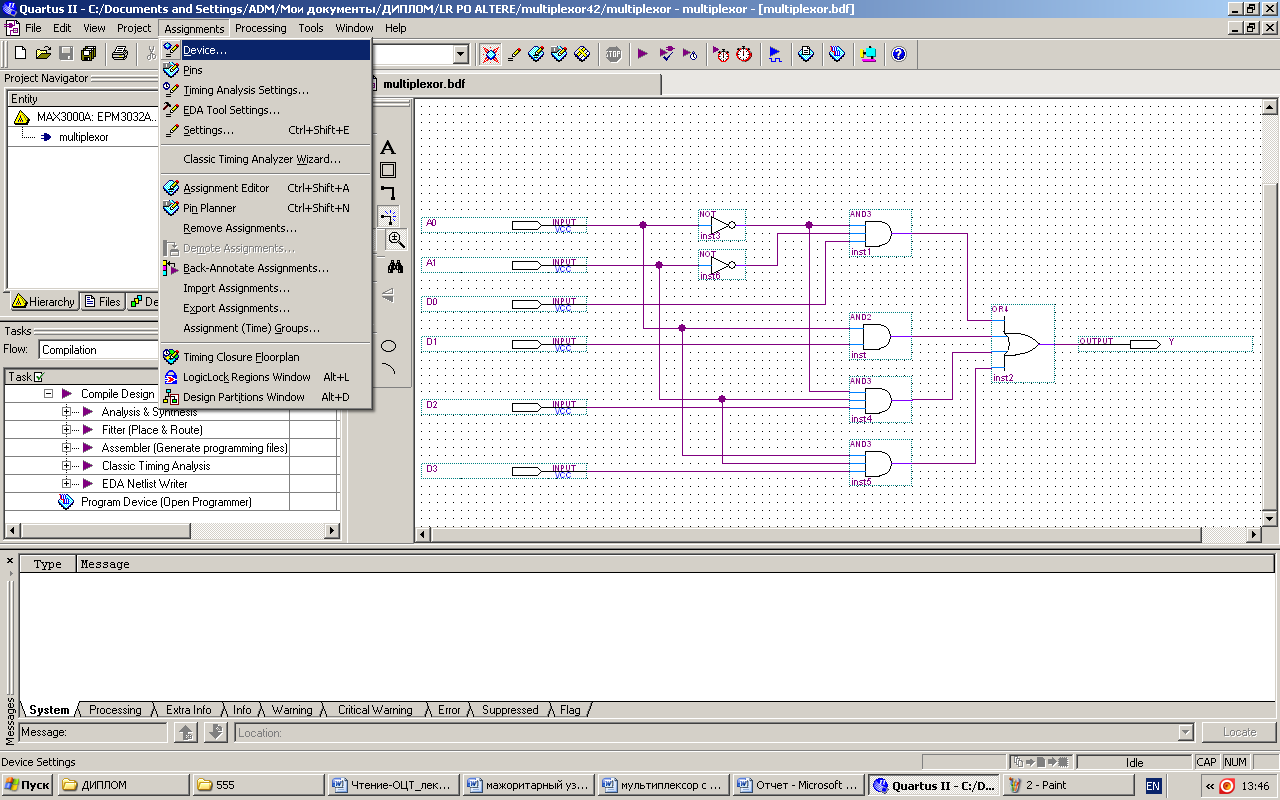
Task: Click the Locate button
Action: [1239, 732]
